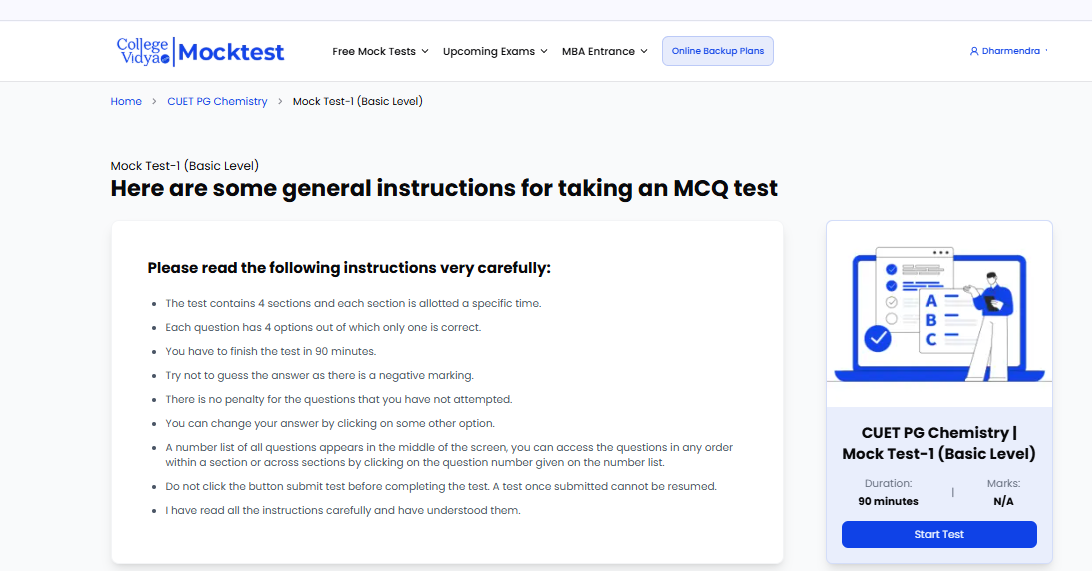Click the CUET PG Chemistry test card title

coord(939,443)
